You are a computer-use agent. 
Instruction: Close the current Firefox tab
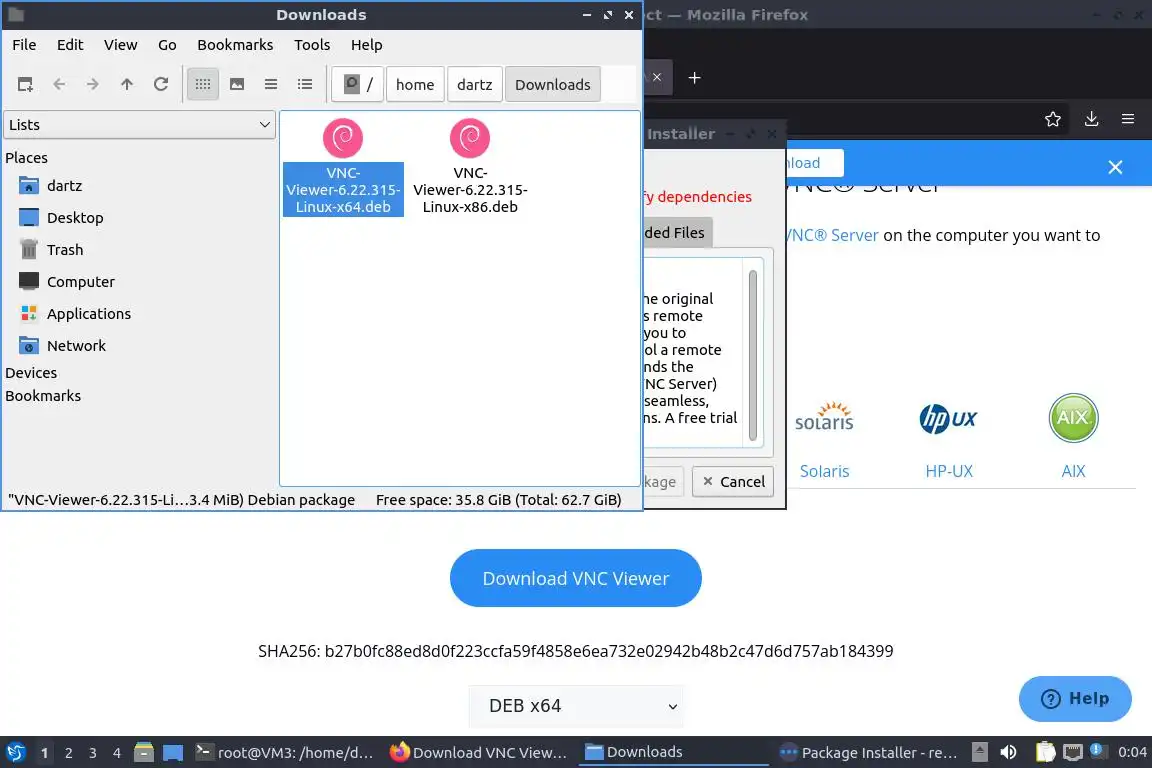point(657,77)
